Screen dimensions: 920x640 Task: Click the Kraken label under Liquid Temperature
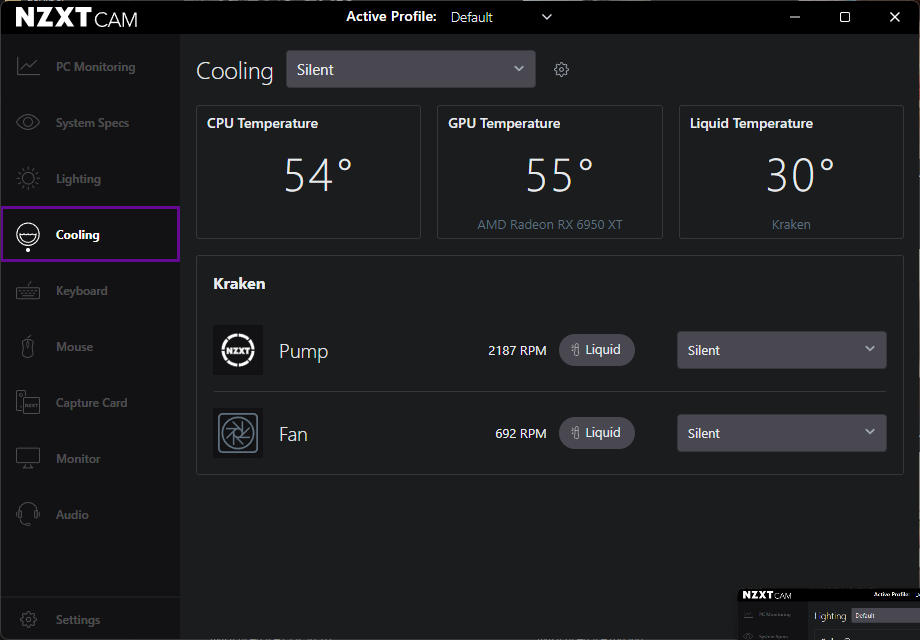(791, 225)
